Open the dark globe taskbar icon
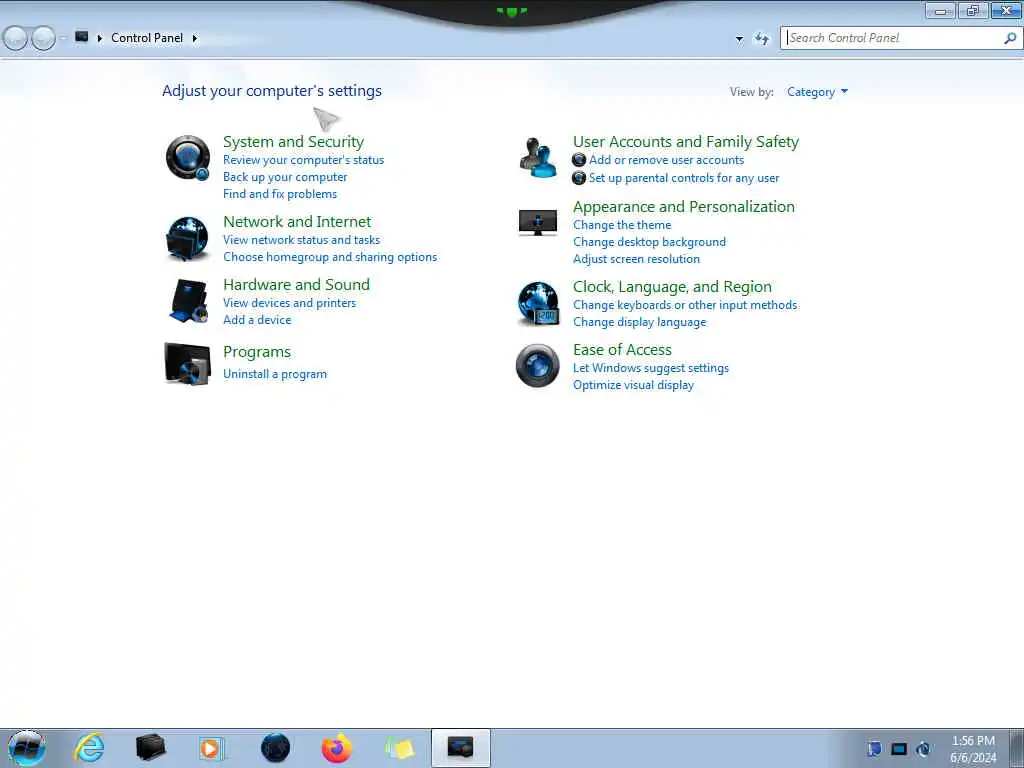Viewport: 1024px width, 768px height. (275, 748)
